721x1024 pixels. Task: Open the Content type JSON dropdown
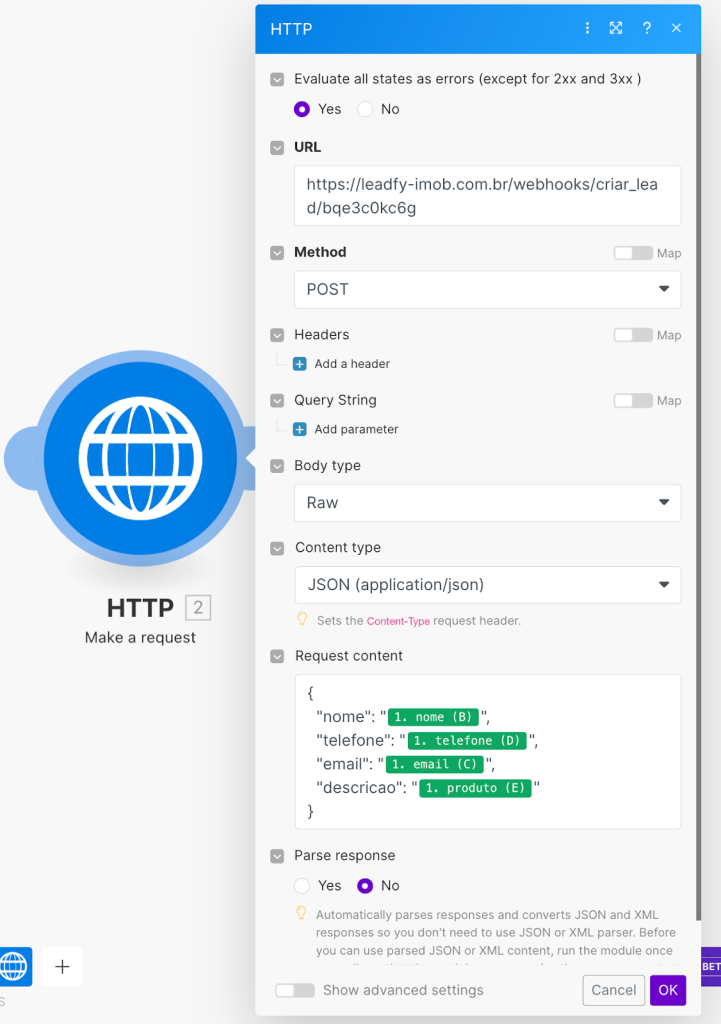point(487,585)
